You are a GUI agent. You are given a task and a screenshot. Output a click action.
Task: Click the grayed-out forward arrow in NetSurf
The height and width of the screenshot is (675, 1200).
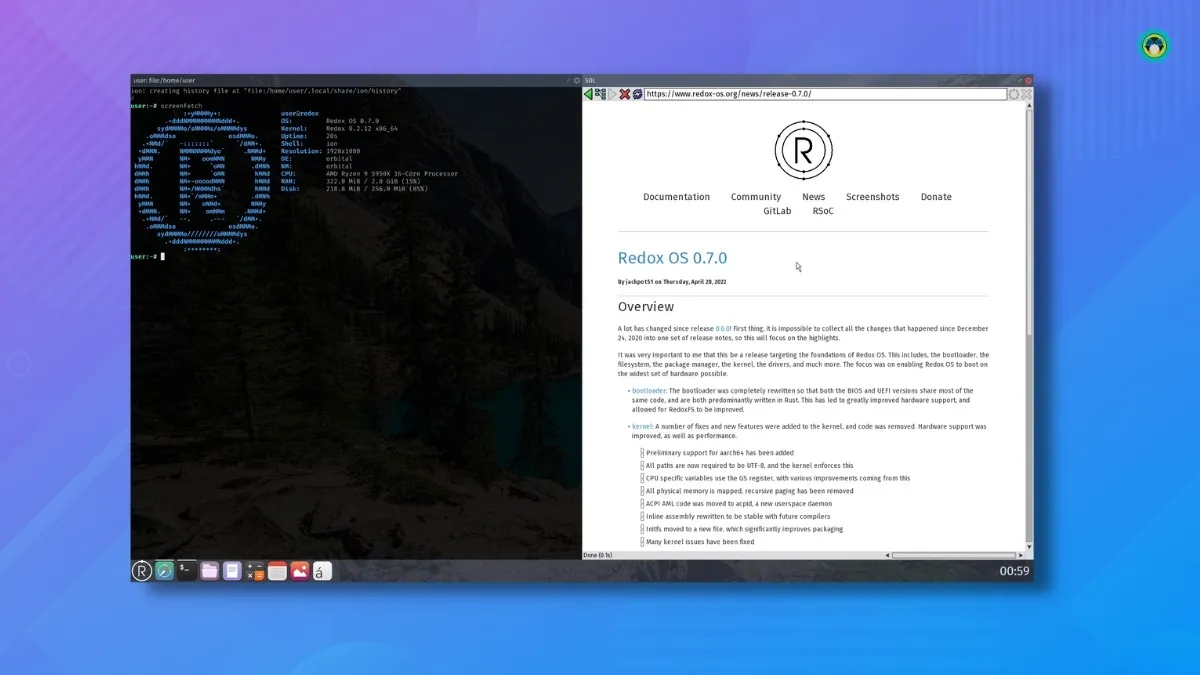(611, 93)
